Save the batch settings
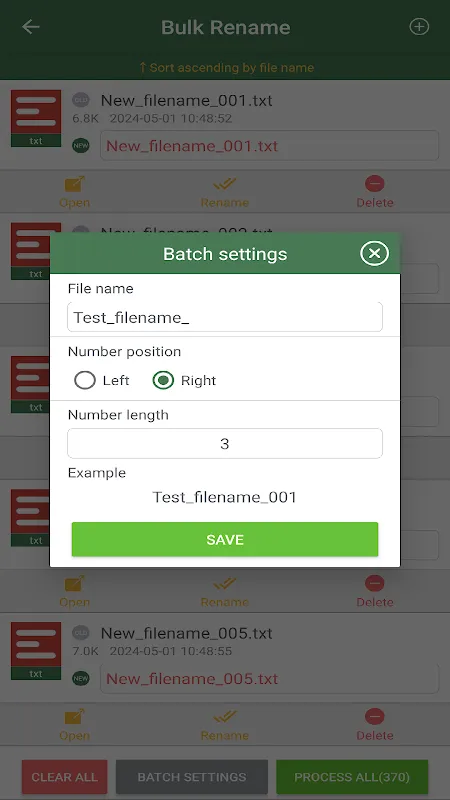450x800 pixels. (x=225, y=539)
